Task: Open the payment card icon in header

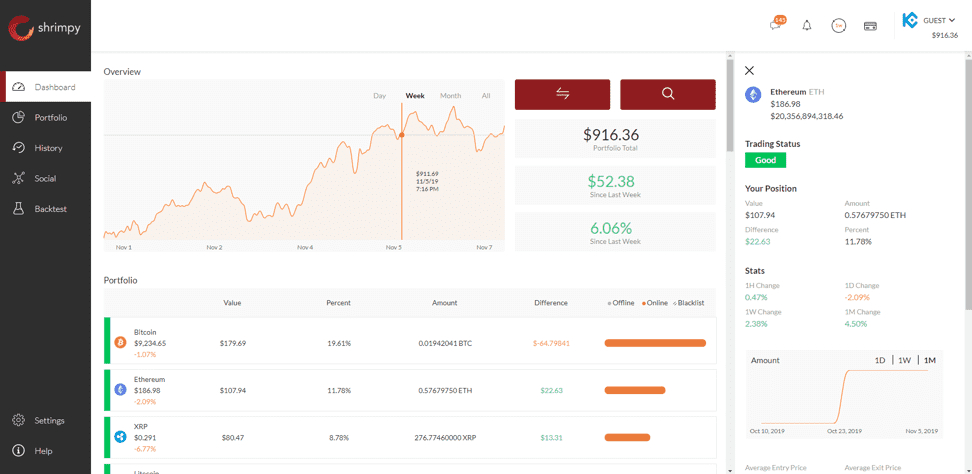Action: click(870, 26)
